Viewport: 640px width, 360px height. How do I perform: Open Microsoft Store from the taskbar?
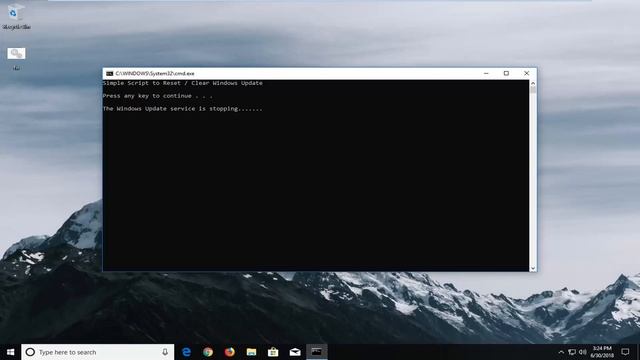(273, 352)
